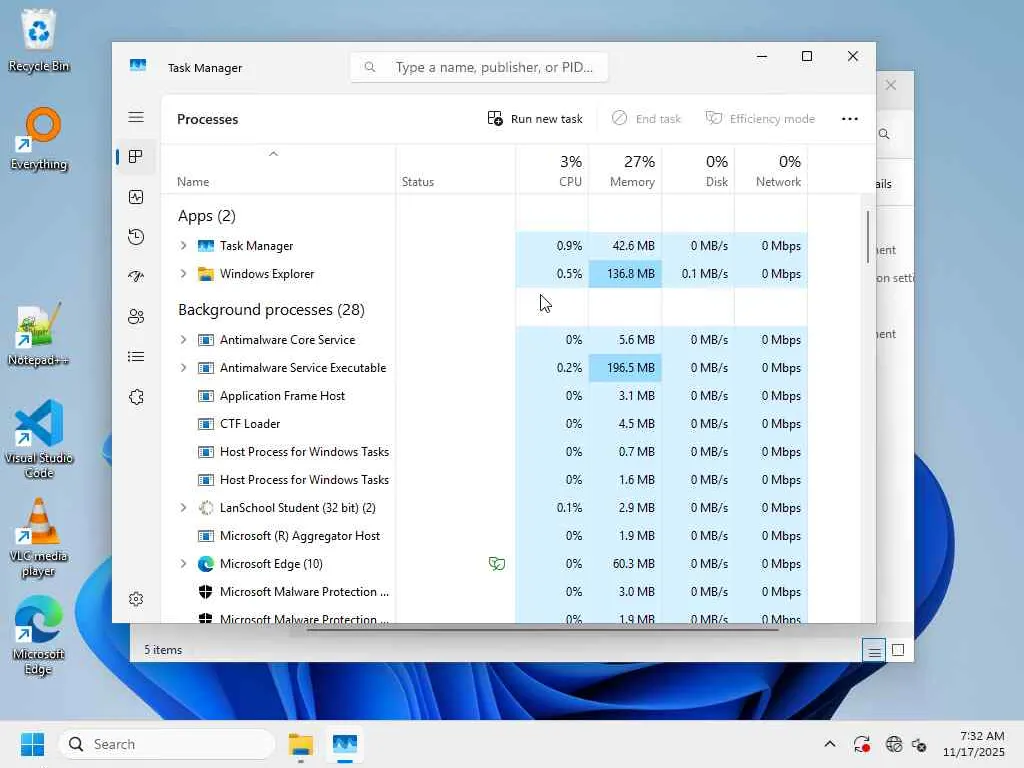Select the Notepad++ desktop shortcut
Screen dimensions: 1024x768
(38, 334)
